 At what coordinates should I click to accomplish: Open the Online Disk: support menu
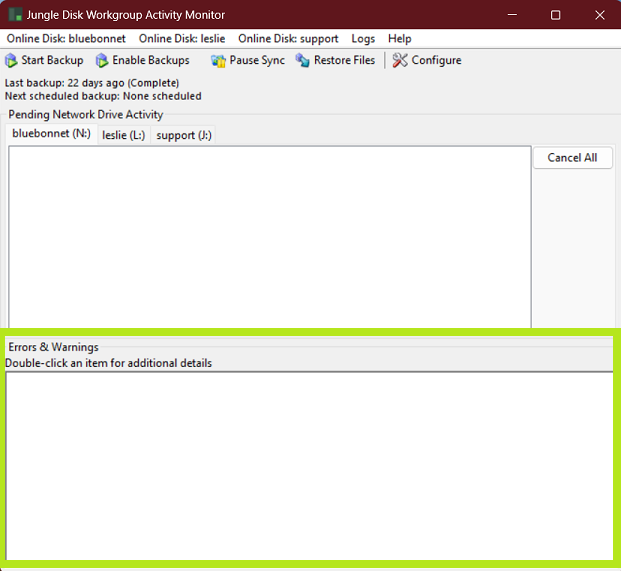[288, 39]
